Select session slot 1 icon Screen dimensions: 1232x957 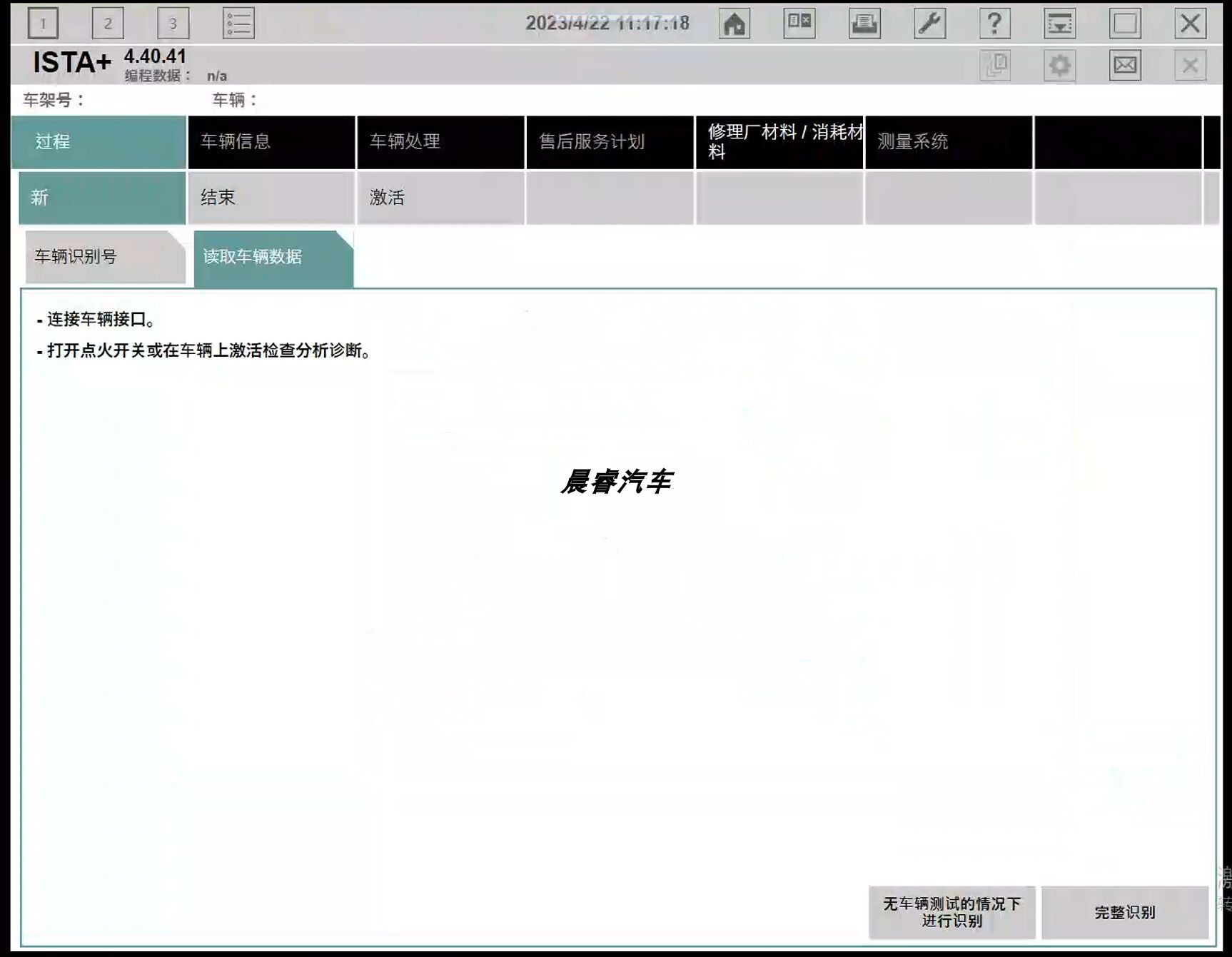click(x=43, y=24)
